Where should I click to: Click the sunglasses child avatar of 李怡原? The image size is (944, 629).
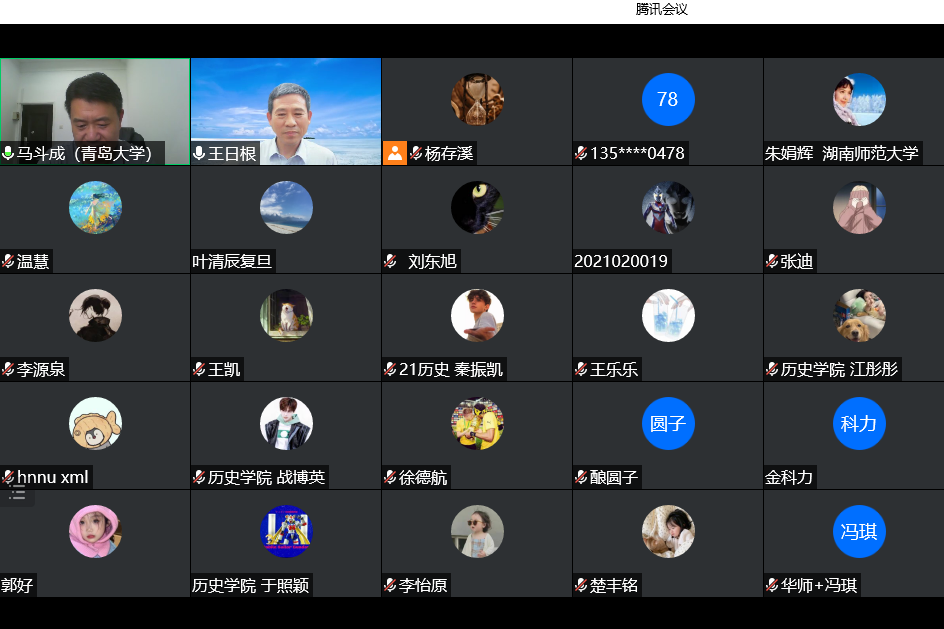coord(477,531)
